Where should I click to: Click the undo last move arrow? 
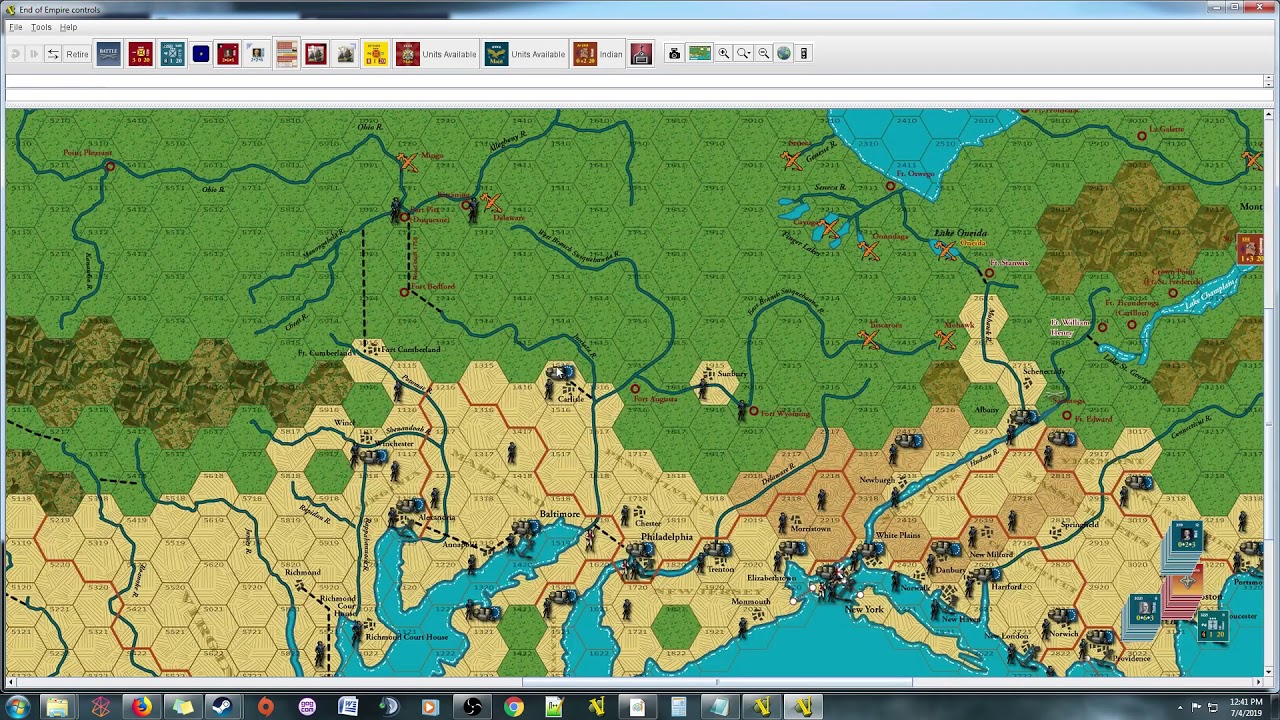point(15,54)
